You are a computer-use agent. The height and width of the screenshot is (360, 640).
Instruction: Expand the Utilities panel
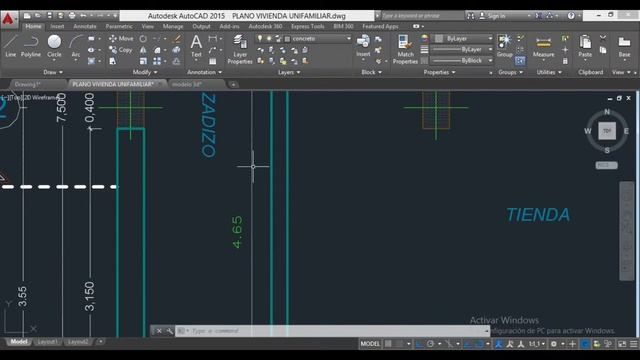tap(549, 72)
